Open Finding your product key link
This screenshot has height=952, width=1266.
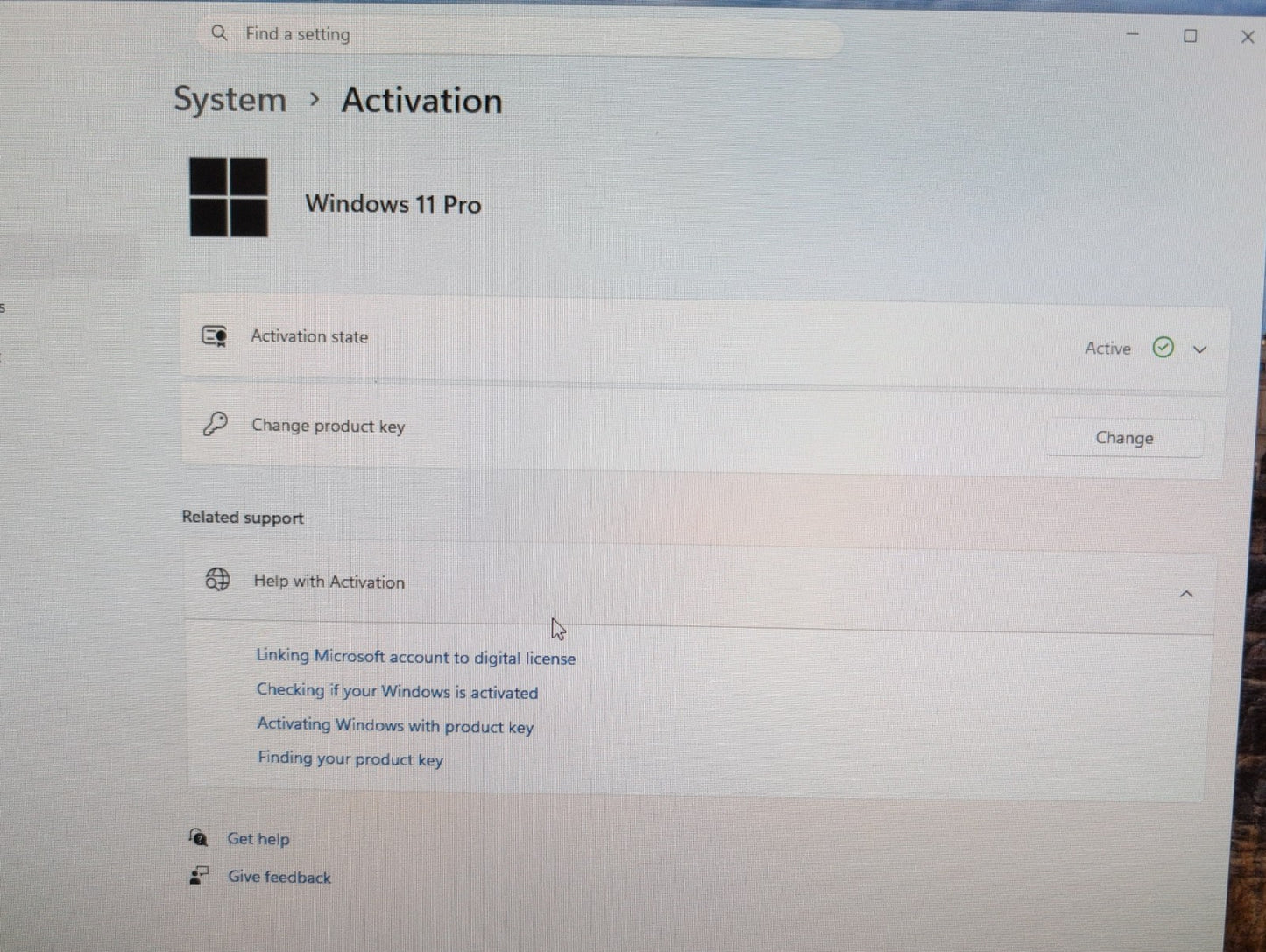pos(350,758)
